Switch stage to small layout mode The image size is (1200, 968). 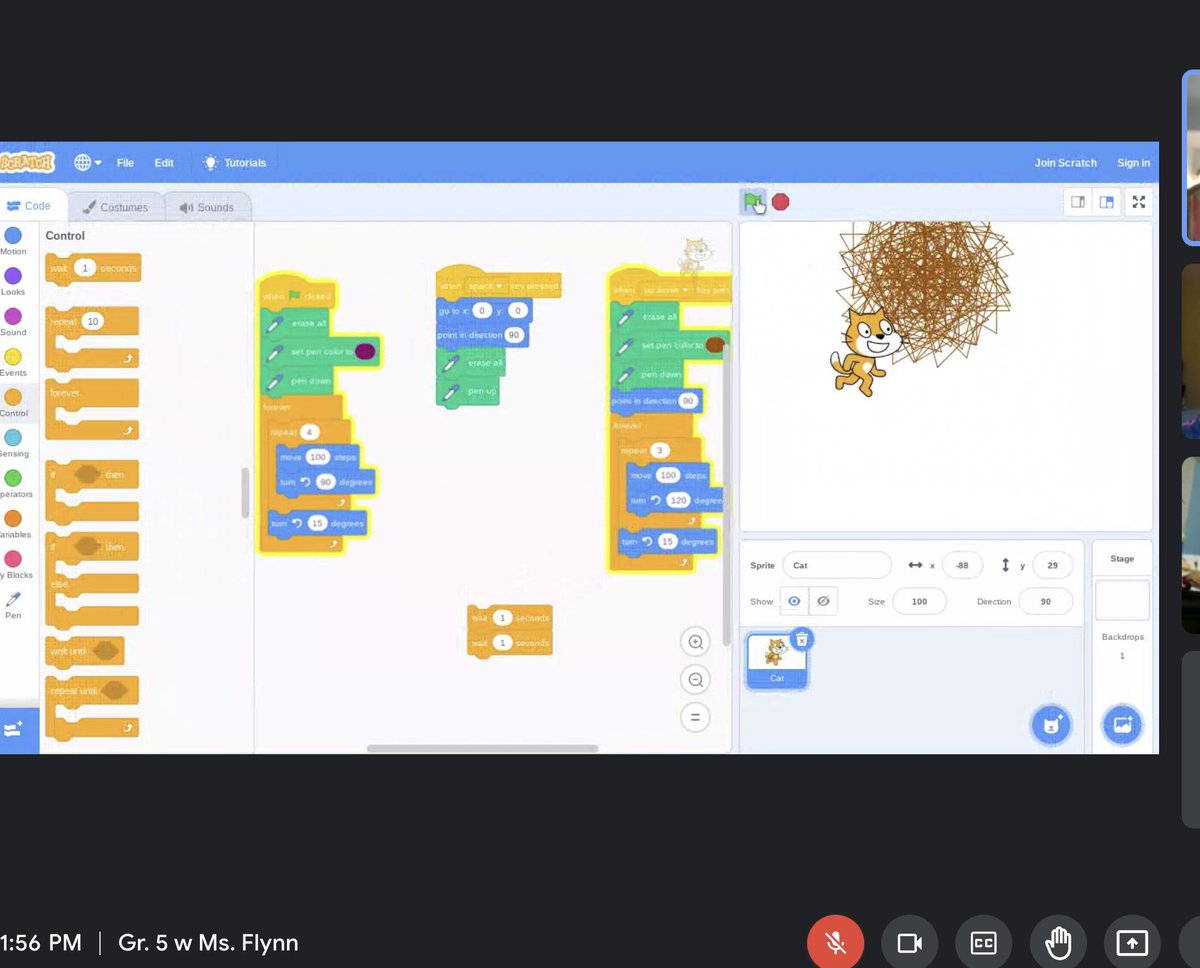[1079, 201]
